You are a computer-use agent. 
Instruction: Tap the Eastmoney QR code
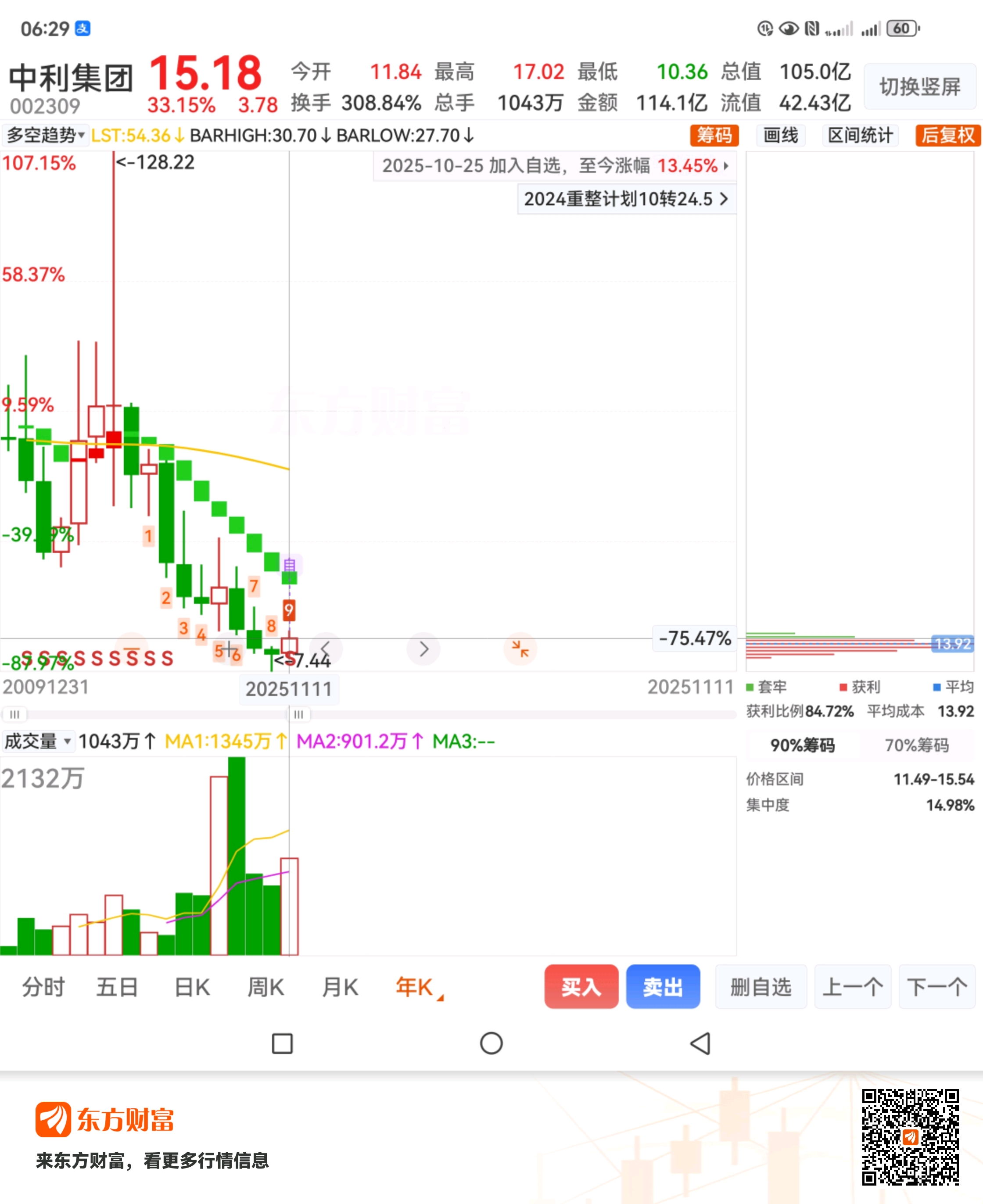coord(910,1136)
